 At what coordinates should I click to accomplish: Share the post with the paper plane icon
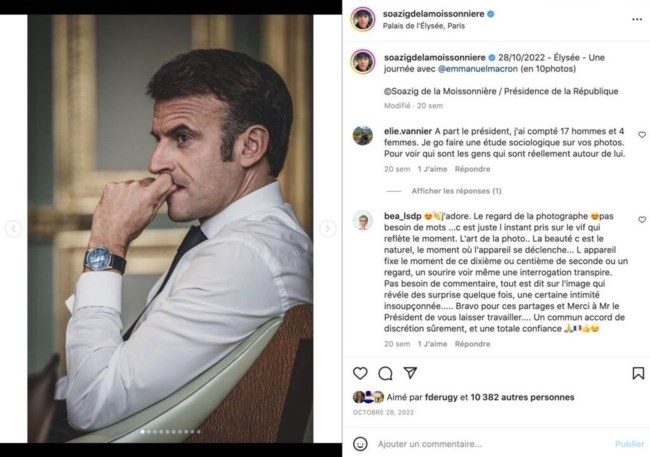(x=410, y=373)
